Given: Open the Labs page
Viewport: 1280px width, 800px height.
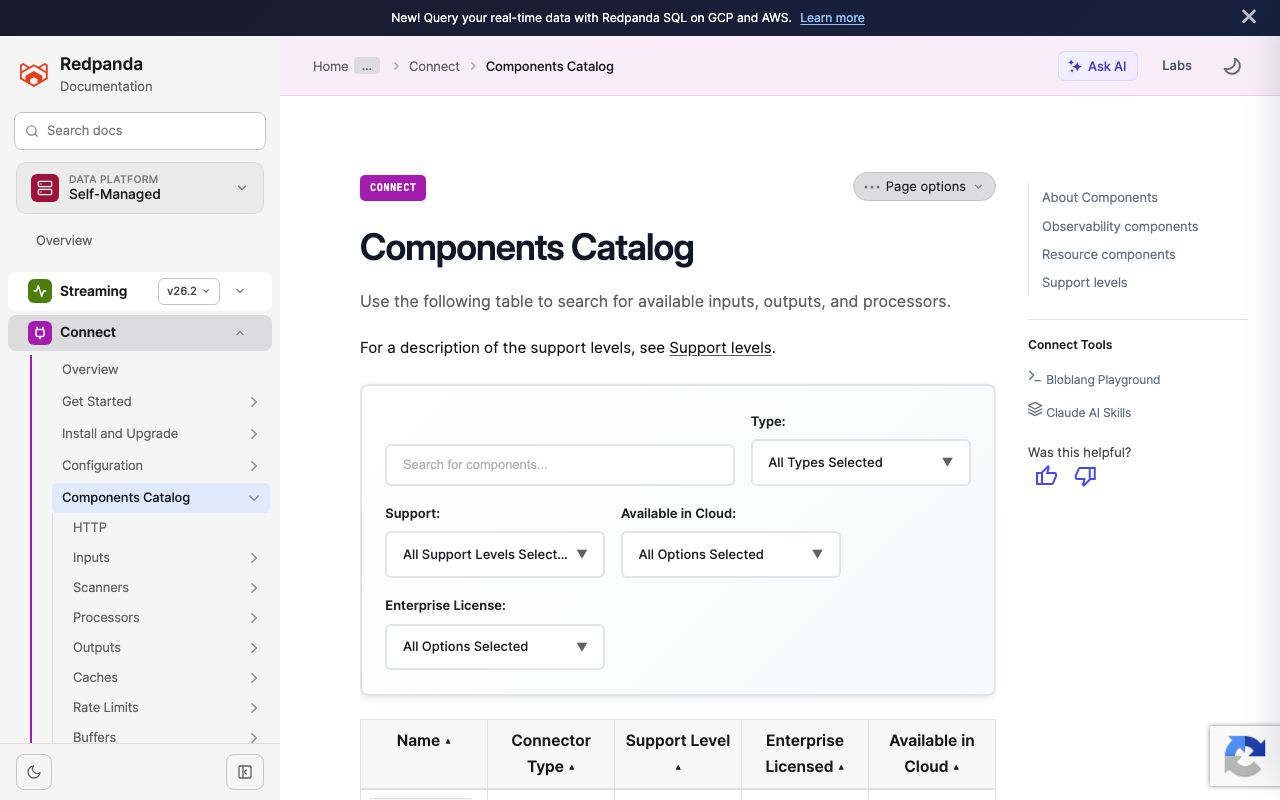Looking at the screenshot, I should pos(1177,66).
